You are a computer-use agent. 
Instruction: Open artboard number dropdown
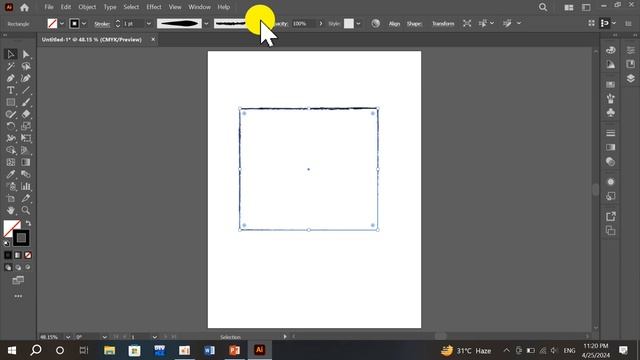pos(154,337)
